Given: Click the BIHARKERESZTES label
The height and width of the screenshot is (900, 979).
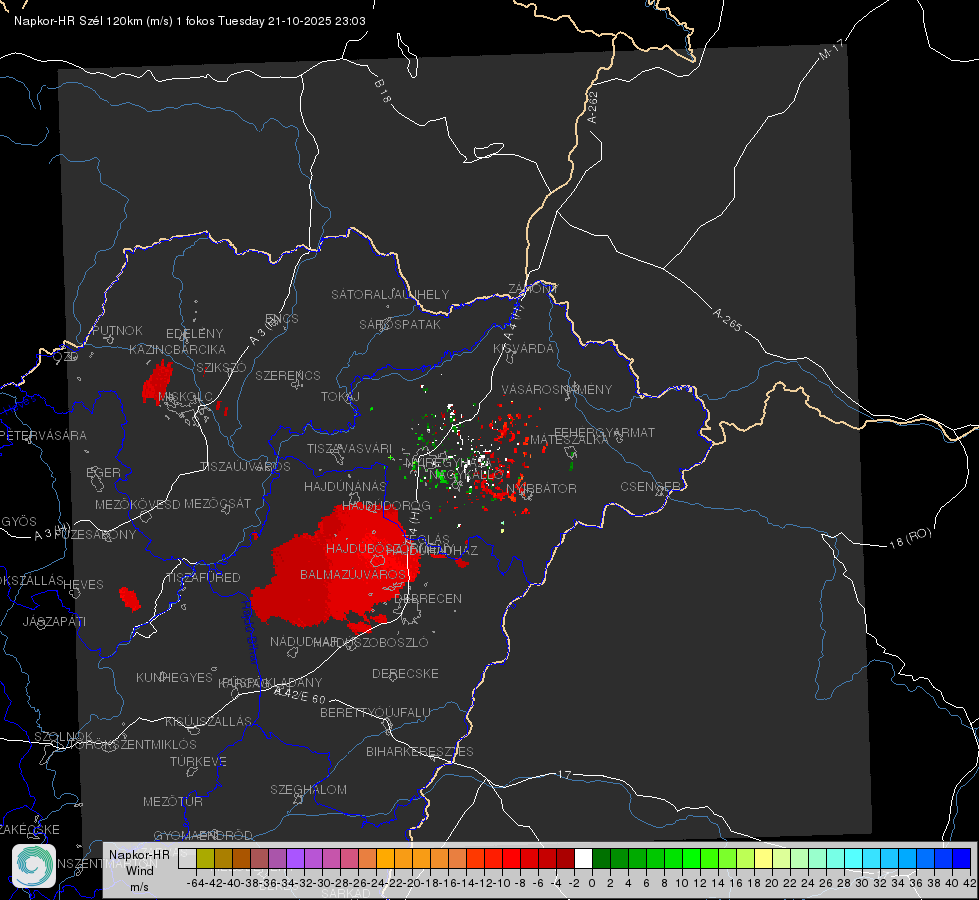Looking at the screenshot, I should click(420, 751).
